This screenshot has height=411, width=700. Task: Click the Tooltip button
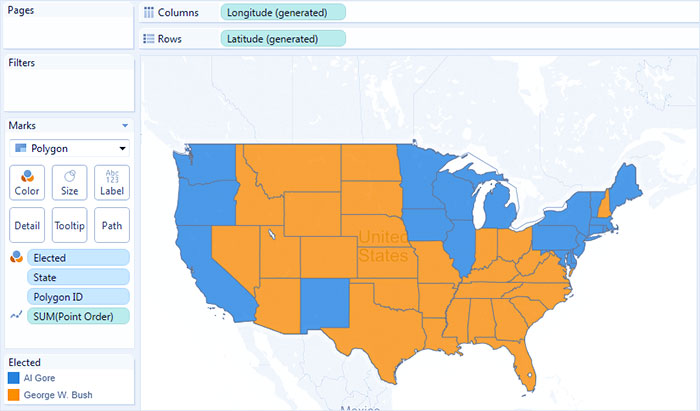click(69, 225)
